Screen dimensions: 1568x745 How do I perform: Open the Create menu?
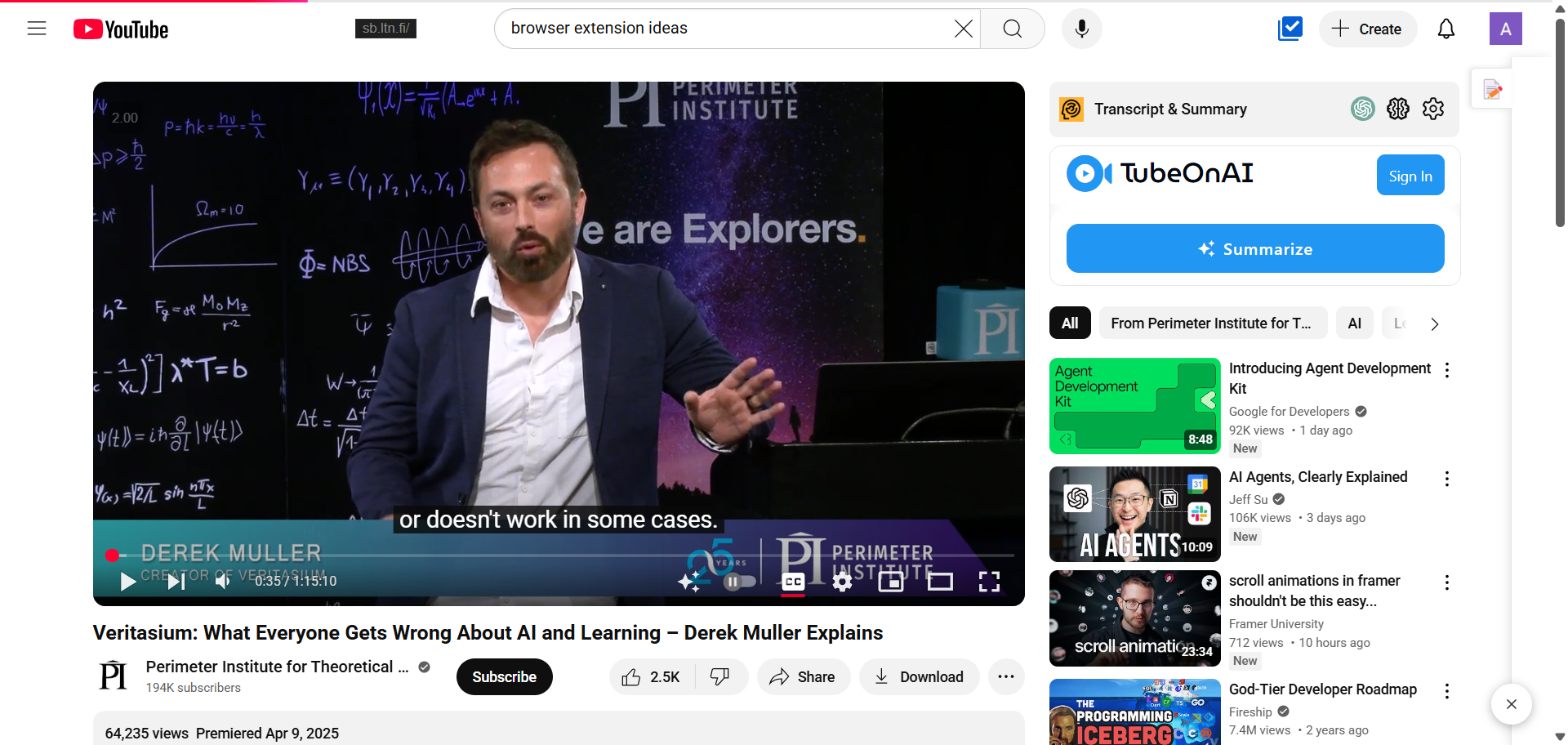click(1367, 29)
